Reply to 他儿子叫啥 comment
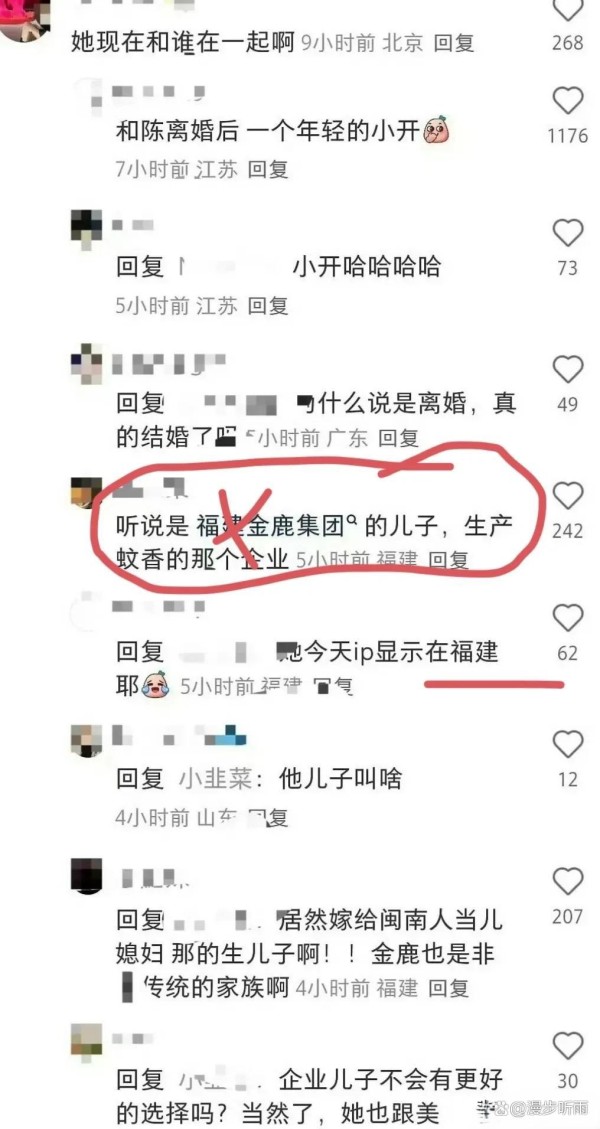This screenshot has width=600, height=1129. click(268, 817)
